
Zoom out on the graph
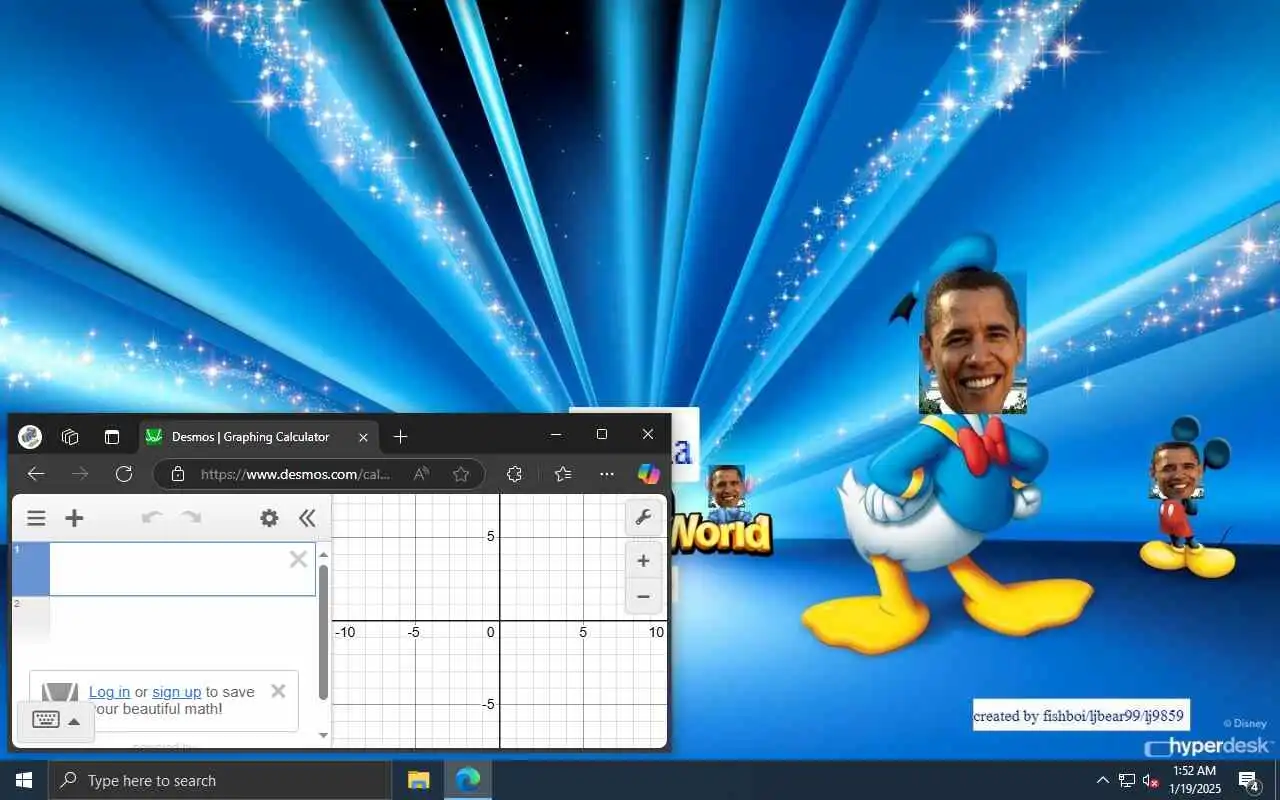[643, 596]
